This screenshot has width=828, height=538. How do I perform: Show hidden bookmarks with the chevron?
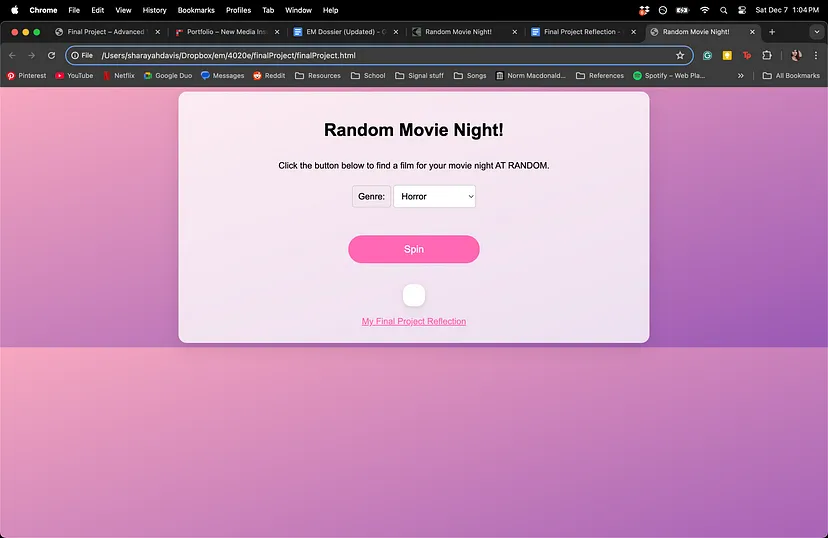pyautogui.click(x=741, y=76)
